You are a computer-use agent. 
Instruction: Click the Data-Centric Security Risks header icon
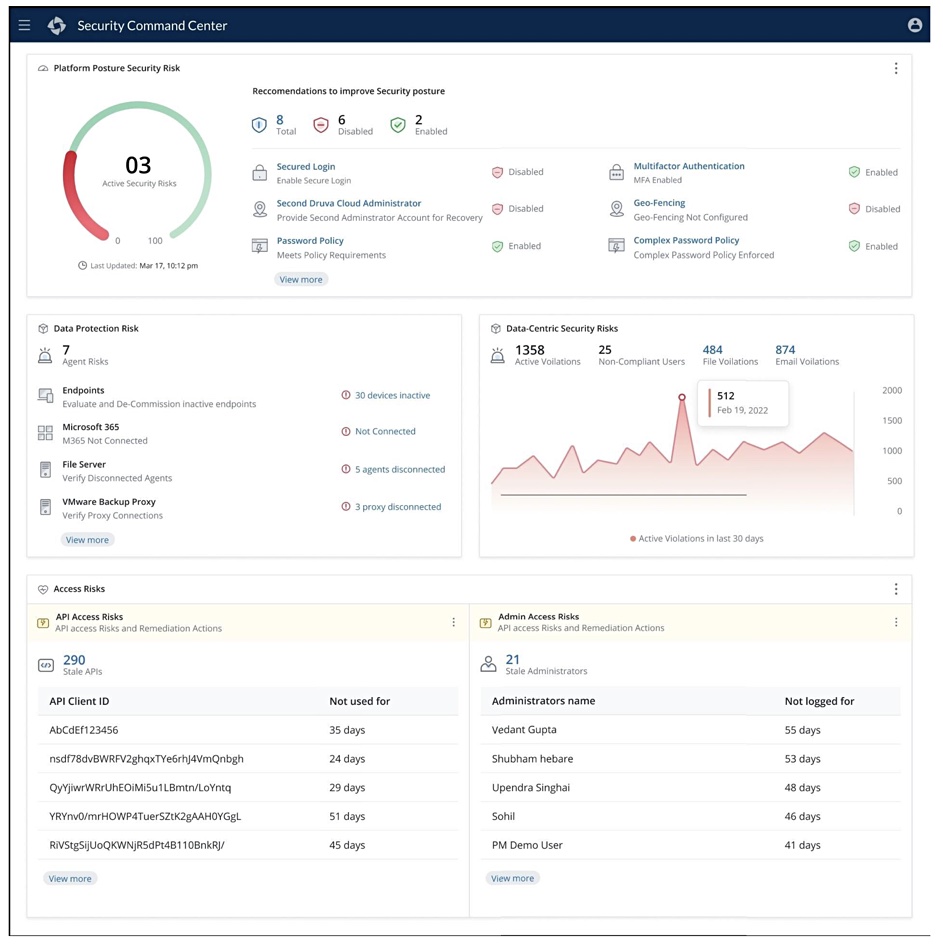496,328
